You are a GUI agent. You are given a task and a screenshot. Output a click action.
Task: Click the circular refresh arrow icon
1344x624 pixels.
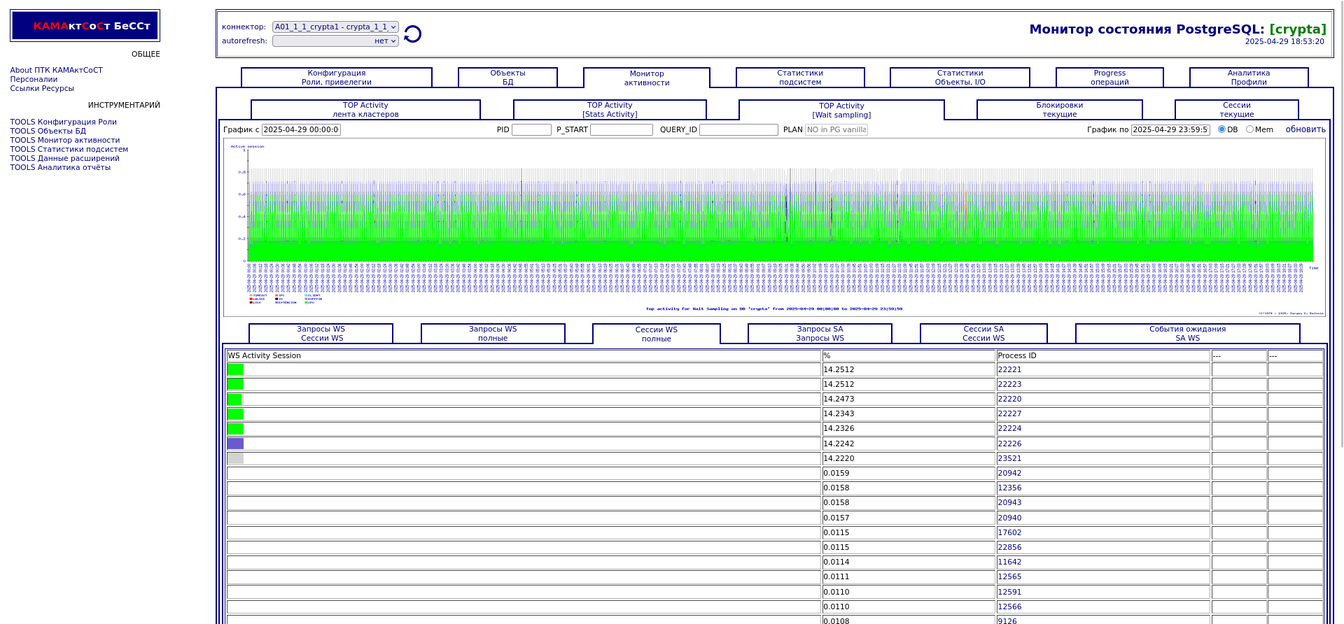[x=412, y=35]
